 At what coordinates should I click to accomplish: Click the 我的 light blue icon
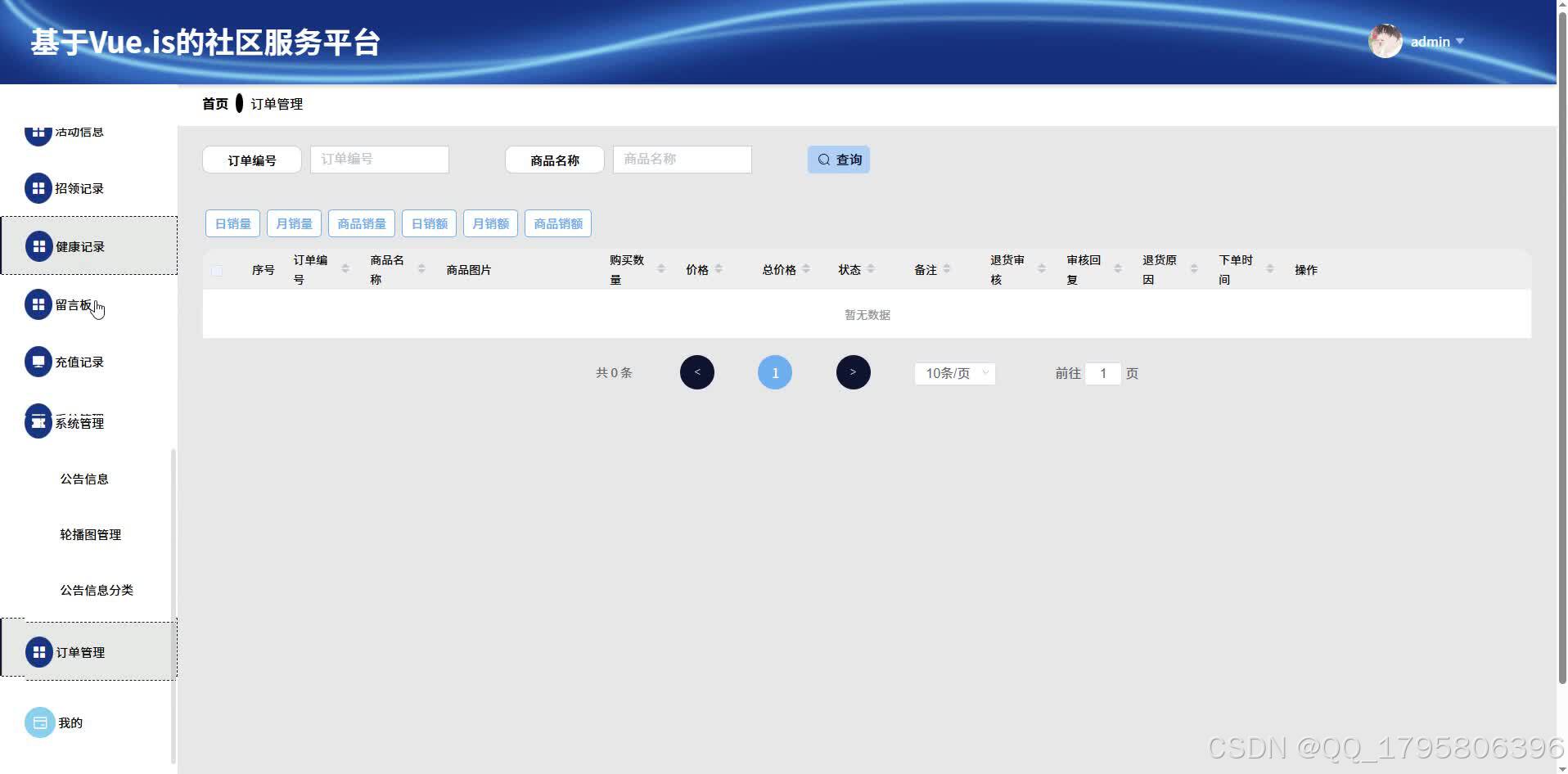tap(39, 722)
